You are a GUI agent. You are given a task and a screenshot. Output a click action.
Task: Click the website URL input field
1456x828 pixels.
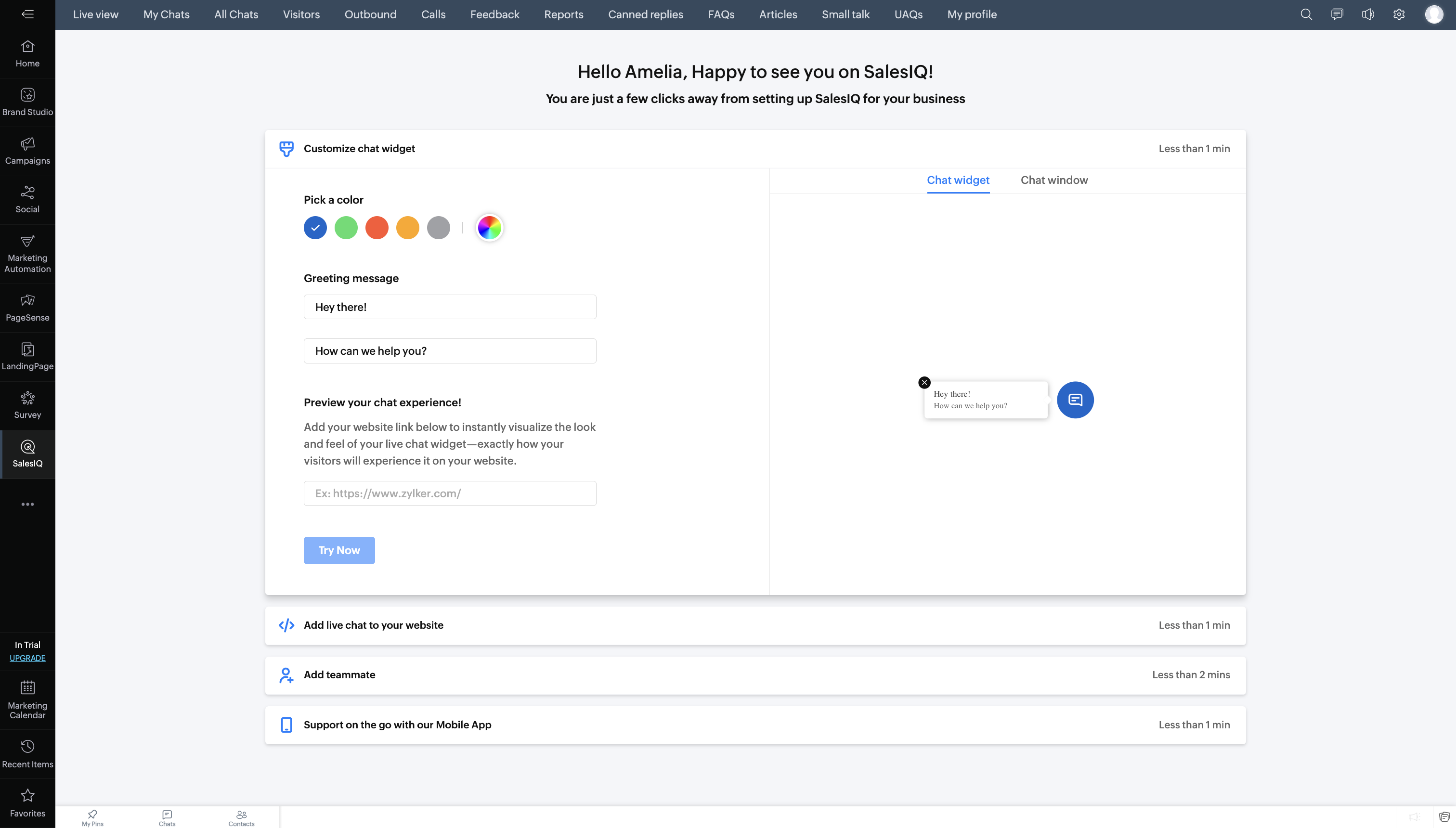[449, 493]
